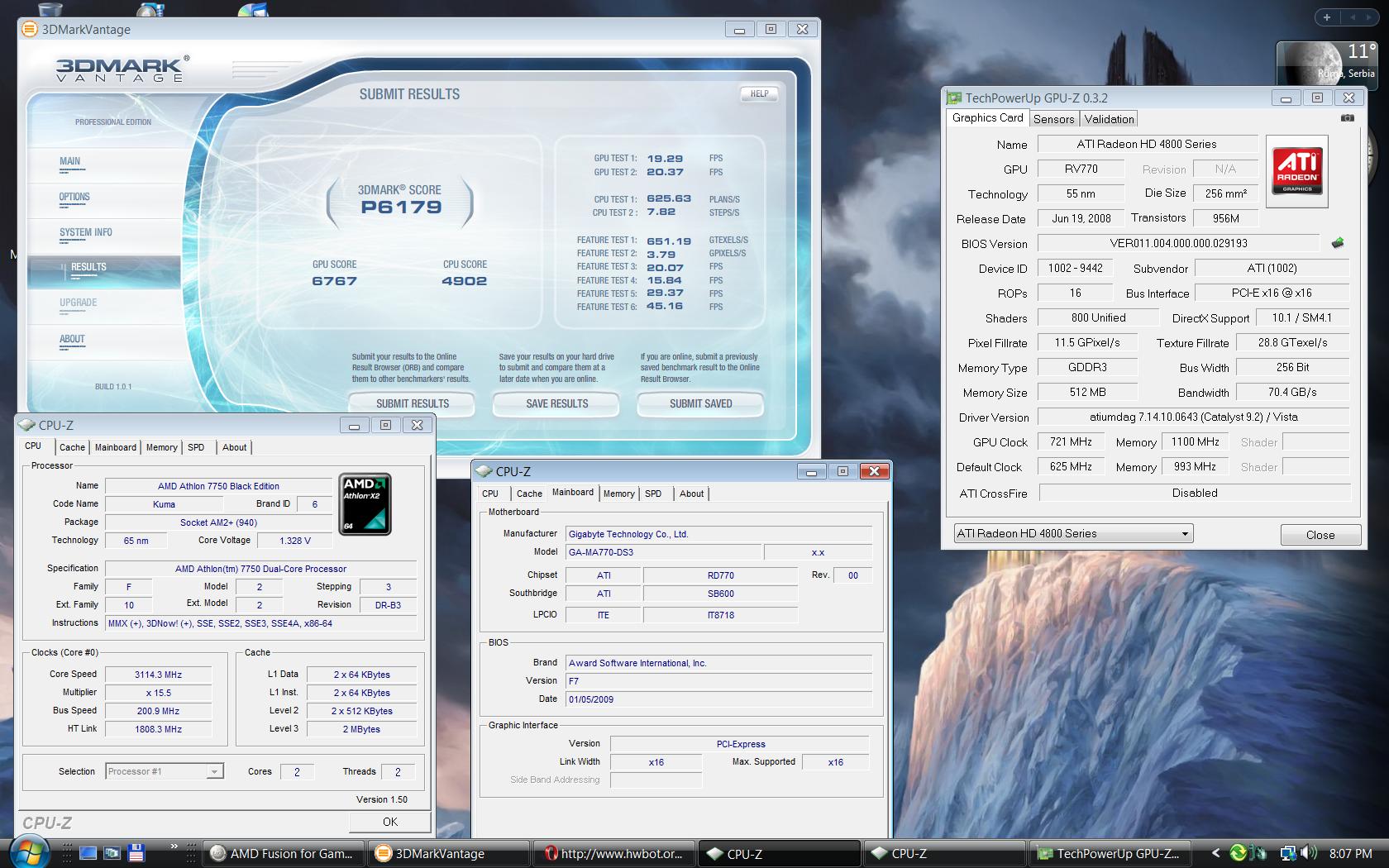Viewport: 1389px width, 868px height.
Task: Click the Chipset RD770 value in CPU-Z
Action: tap(720, 575)
